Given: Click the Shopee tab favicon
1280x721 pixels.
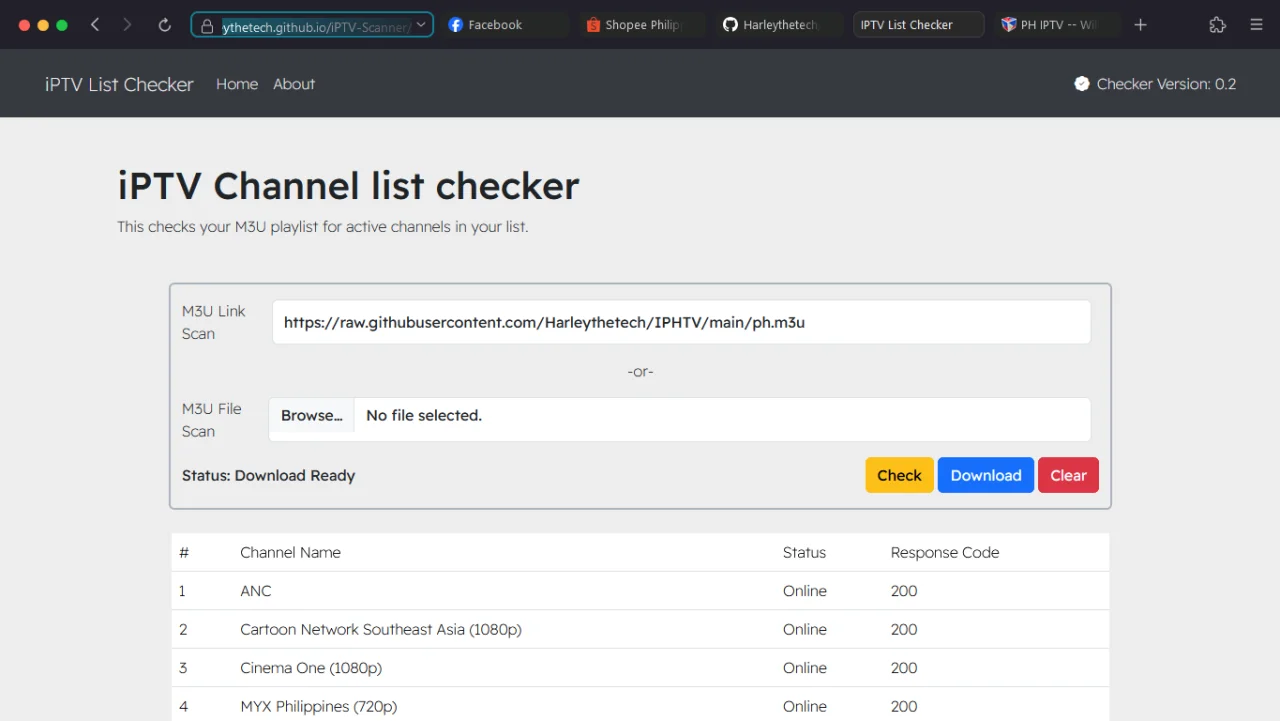Looking at the screenshot, I should tap(594, 25).
